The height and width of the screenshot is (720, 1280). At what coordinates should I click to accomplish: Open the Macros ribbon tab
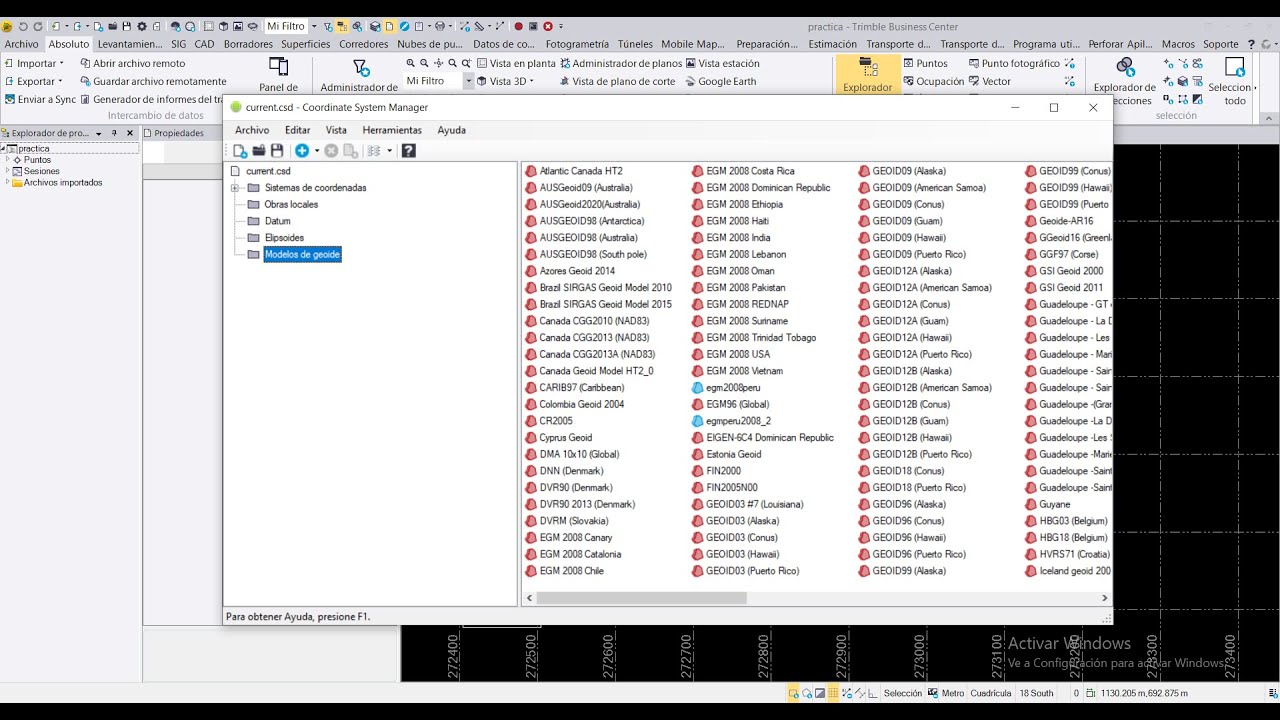pos(1178,44)
